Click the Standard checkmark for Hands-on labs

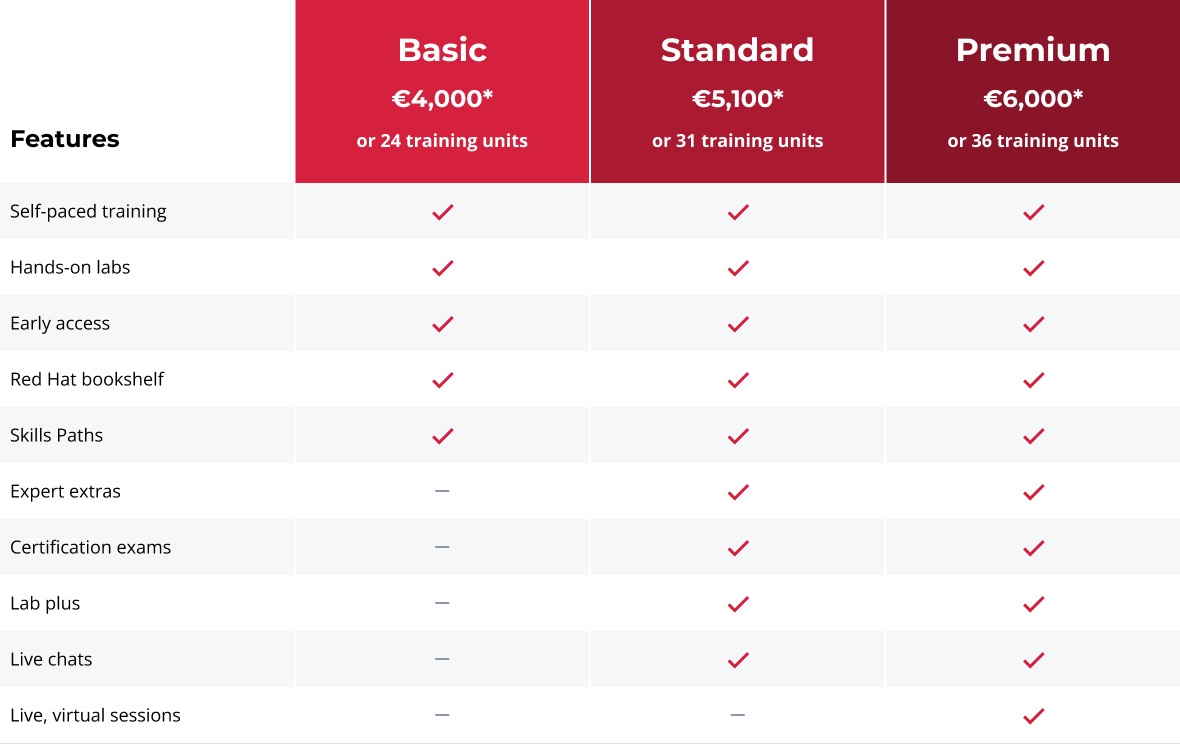738,268
